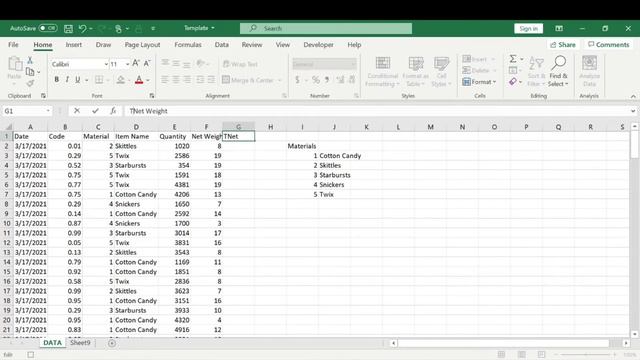Image resolution: width=640 pixels, height=360 pixels.
Task: Click the Copy icon
Action: 30,72
